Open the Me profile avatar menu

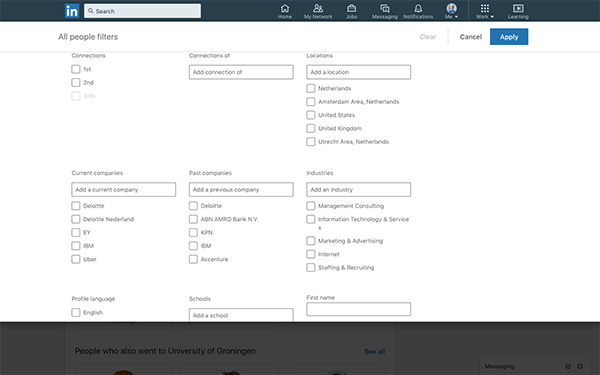pos(452,11)
